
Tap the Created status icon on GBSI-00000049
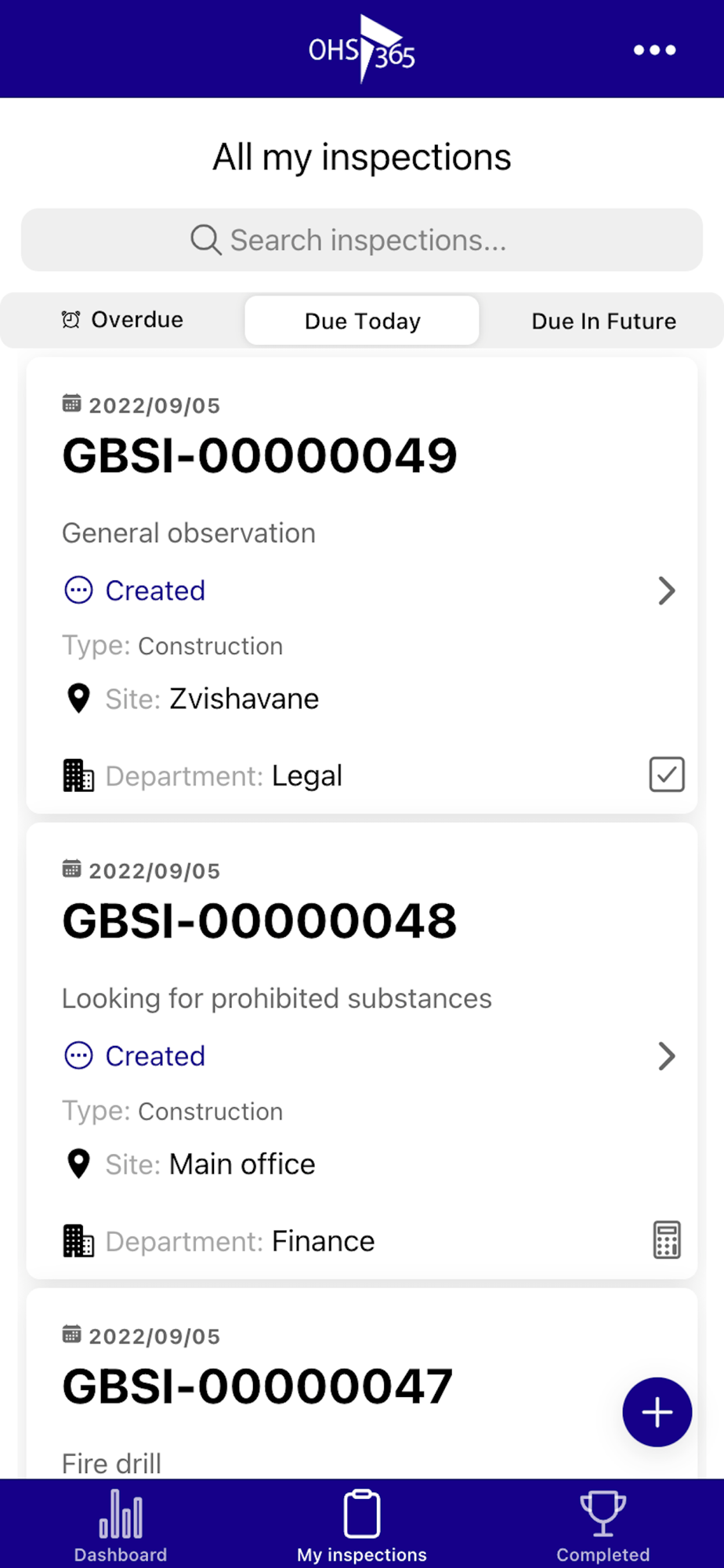[x=78, y=590]
